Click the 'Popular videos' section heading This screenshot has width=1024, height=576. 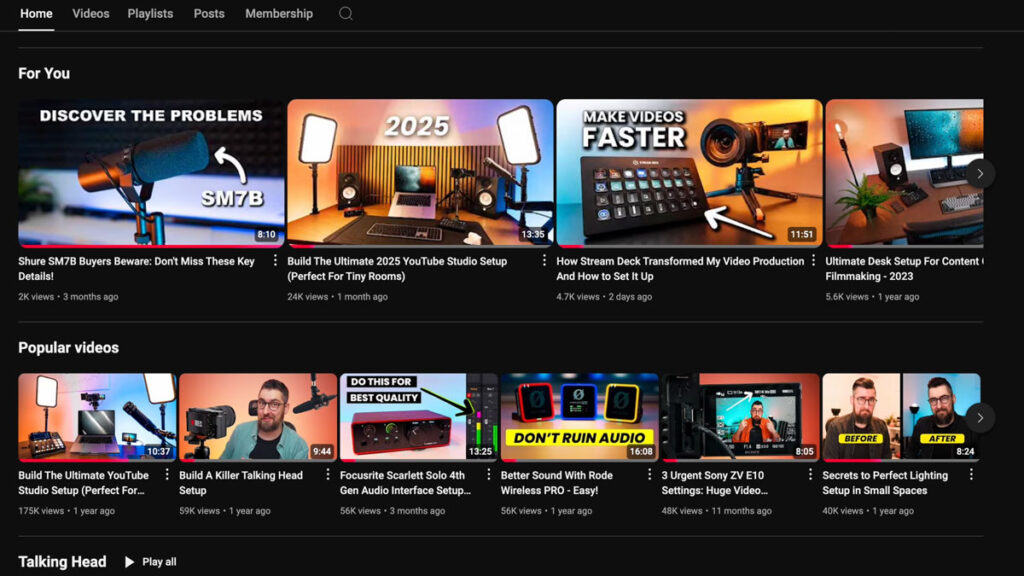[69, 347]
